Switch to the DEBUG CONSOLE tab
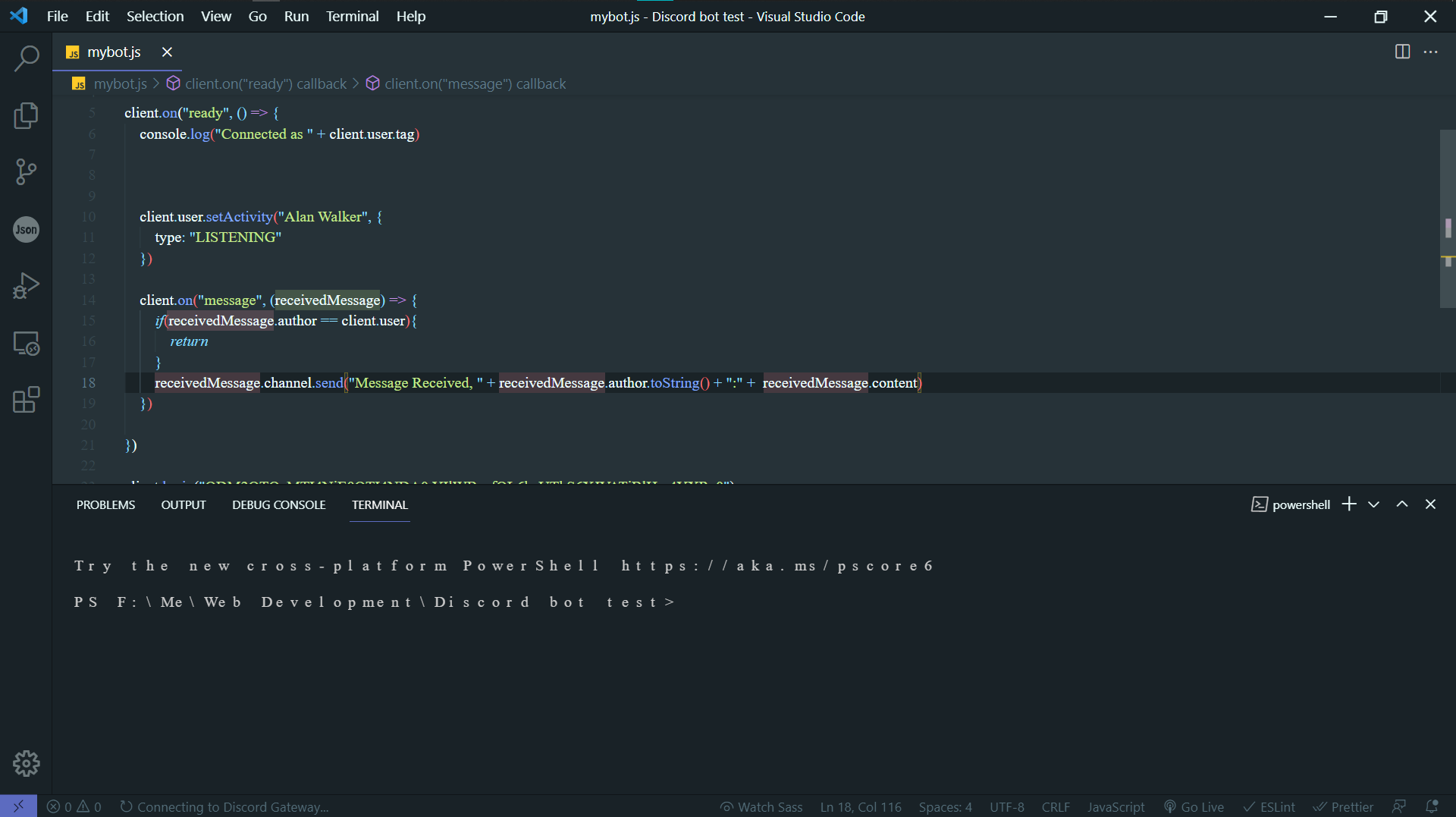This screenshot has width=1456, height=817. point(278,504)
